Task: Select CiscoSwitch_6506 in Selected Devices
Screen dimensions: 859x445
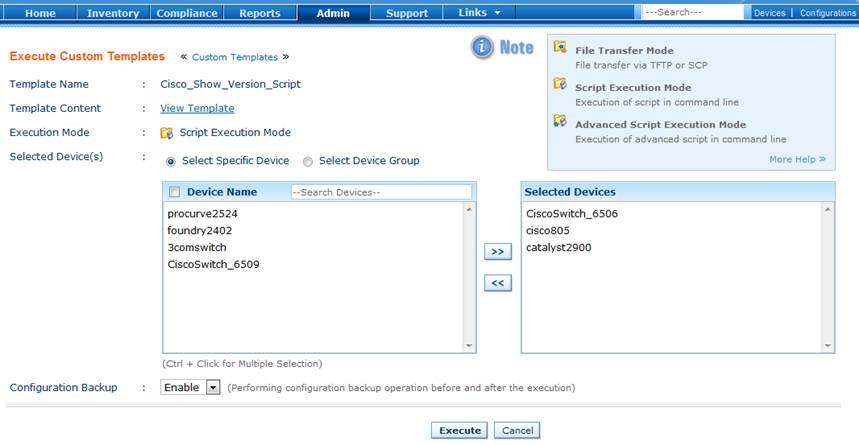Action: tap(572, 214)
